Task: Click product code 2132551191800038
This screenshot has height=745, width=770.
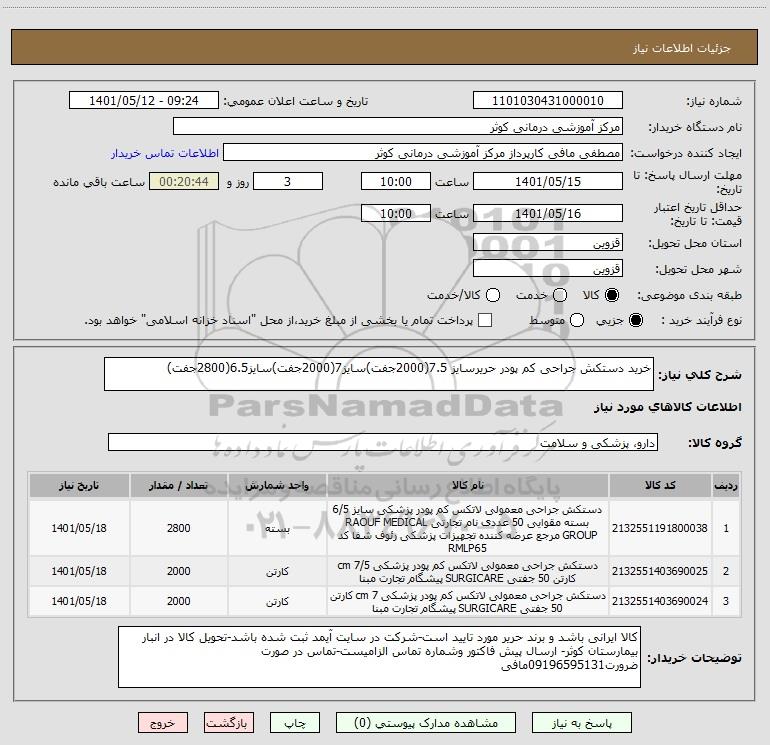Action: (660, 528)
